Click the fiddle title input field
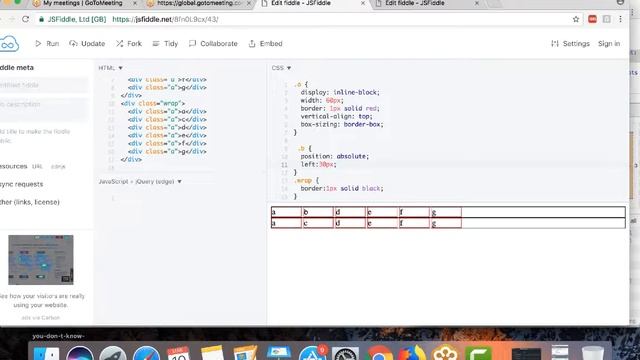This screenshot has width=640, height=360. pos(44,85)
